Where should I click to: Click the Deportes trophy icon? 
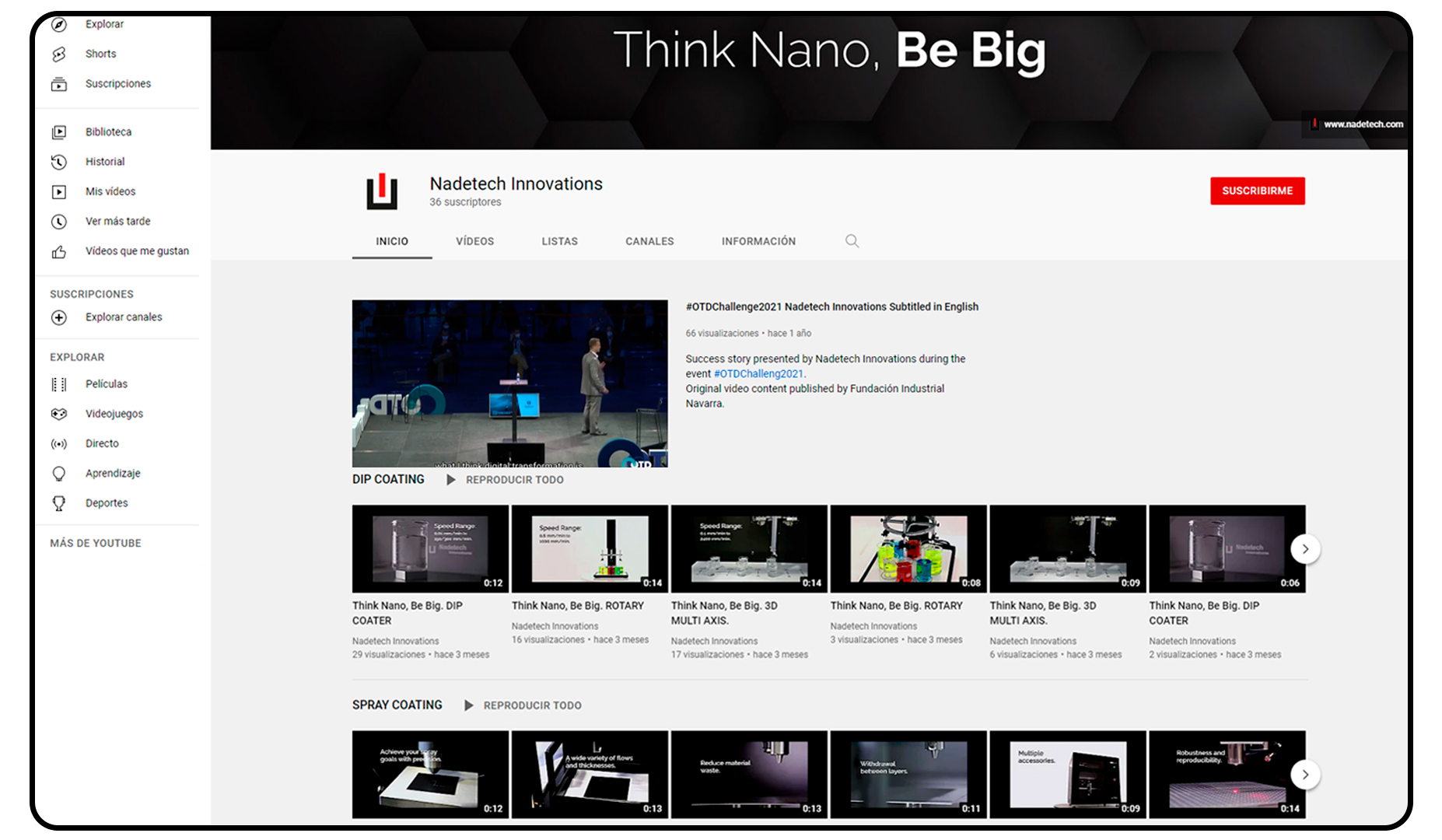(x=59, y=503)
